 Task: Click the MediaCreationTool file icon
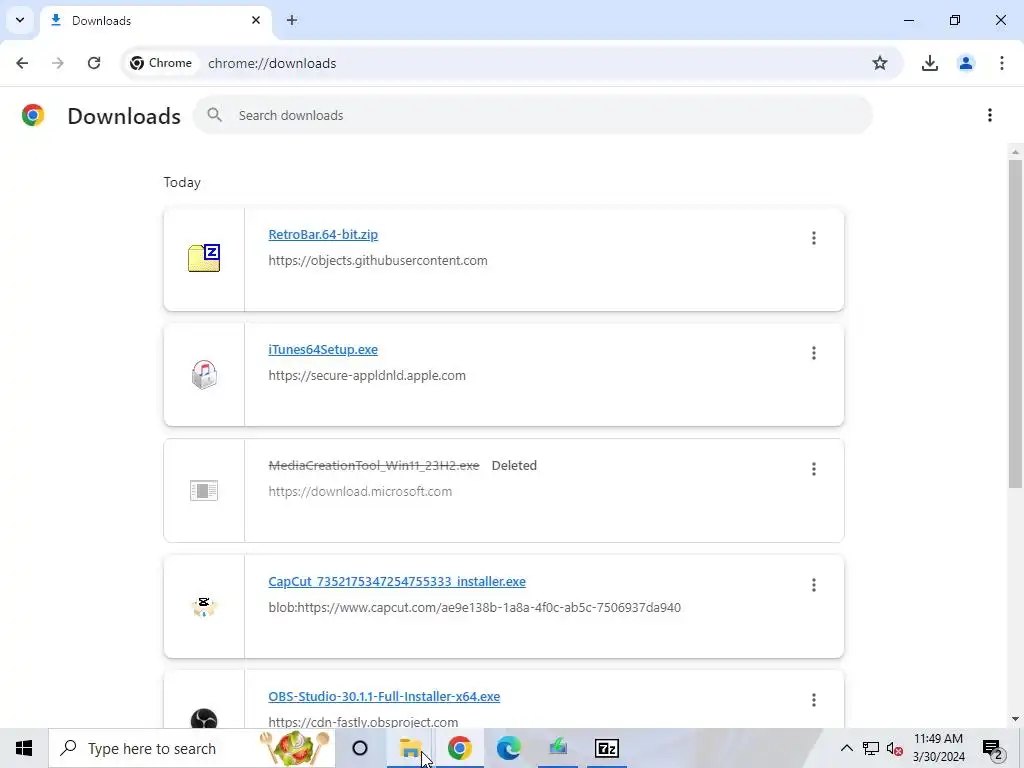(204, 490)
